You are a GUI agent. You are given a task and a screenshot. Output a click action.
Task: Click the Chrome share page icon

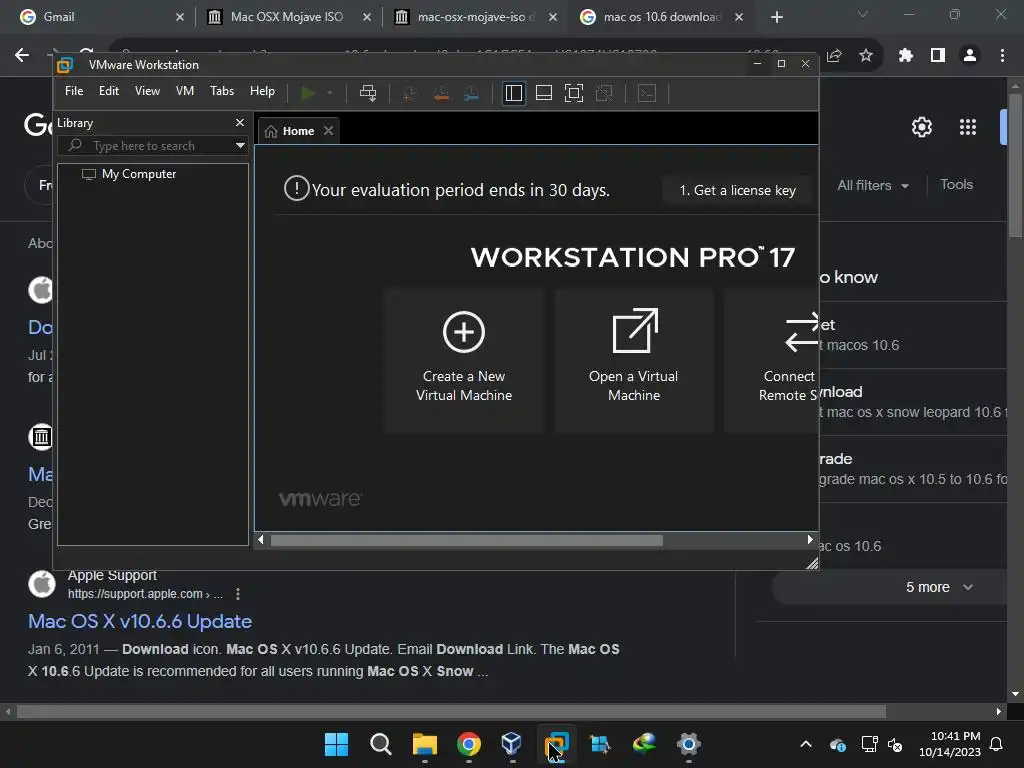[834, 56]
